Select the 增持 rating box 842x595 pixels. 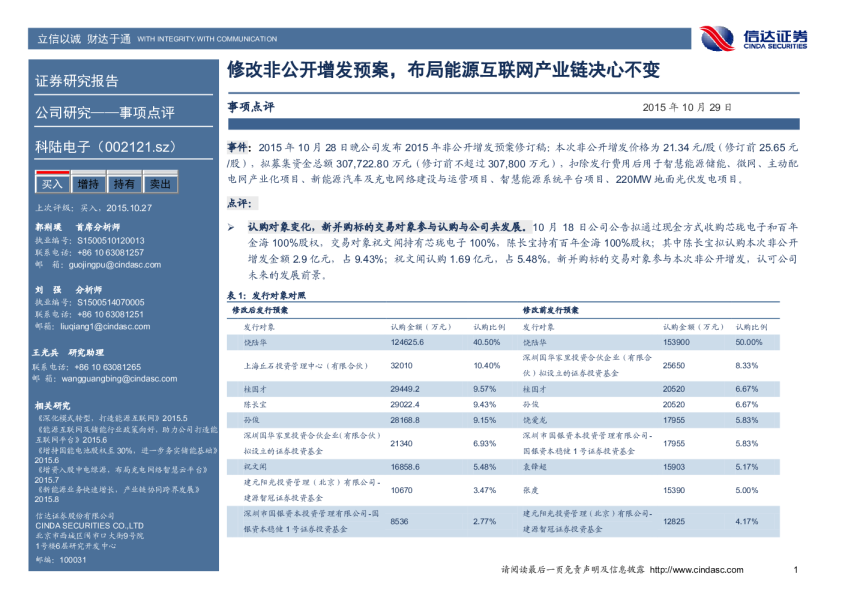click(x=88, y=184)
